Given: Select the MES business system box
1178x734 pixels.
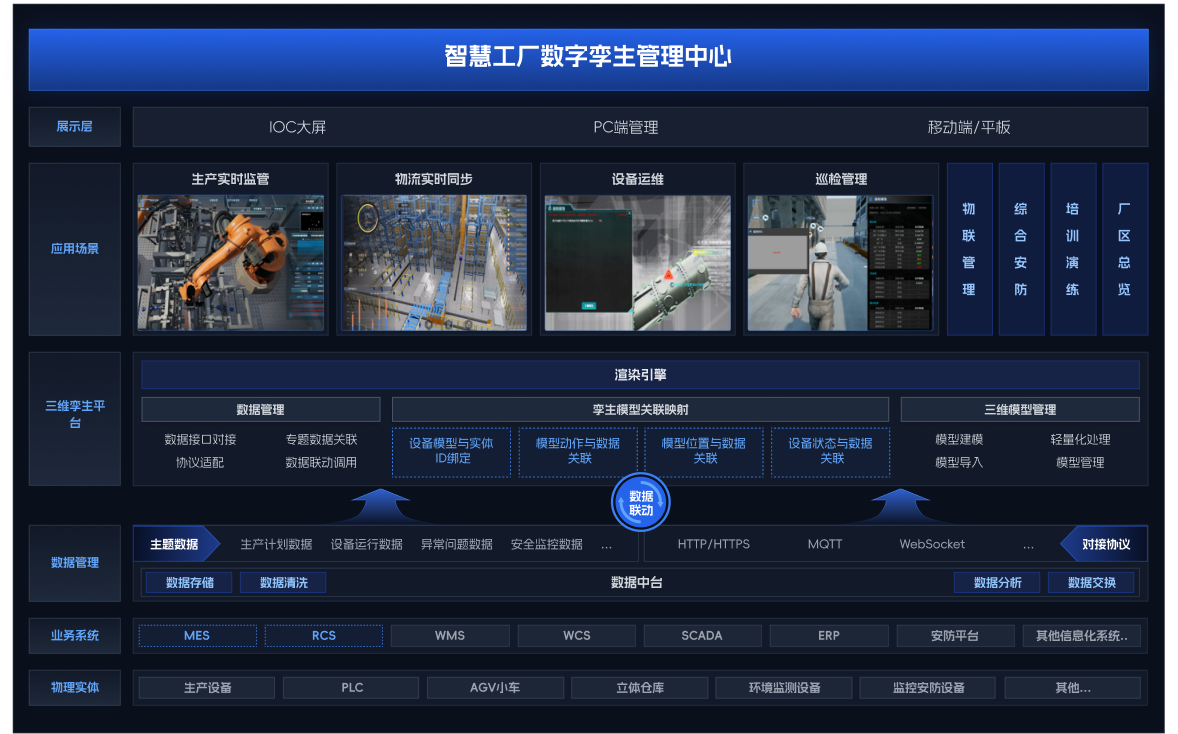Looking at the screenshot, I should [197, 636].
